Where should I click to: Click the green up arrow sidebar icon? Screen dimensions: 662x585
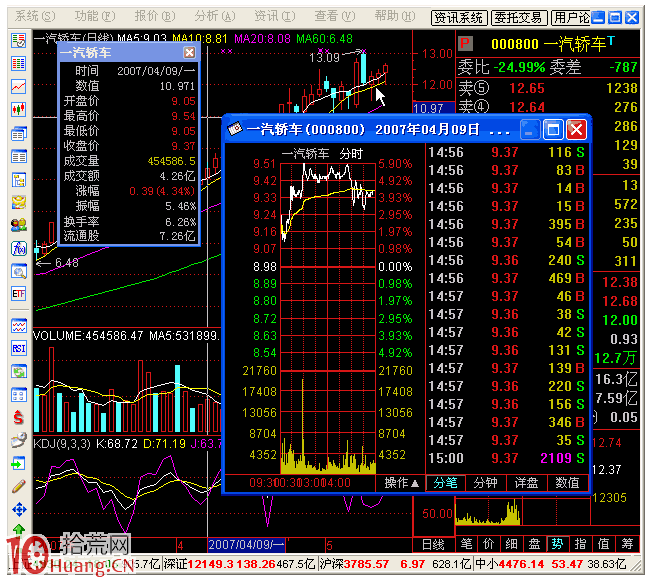(x=19, y=529)
